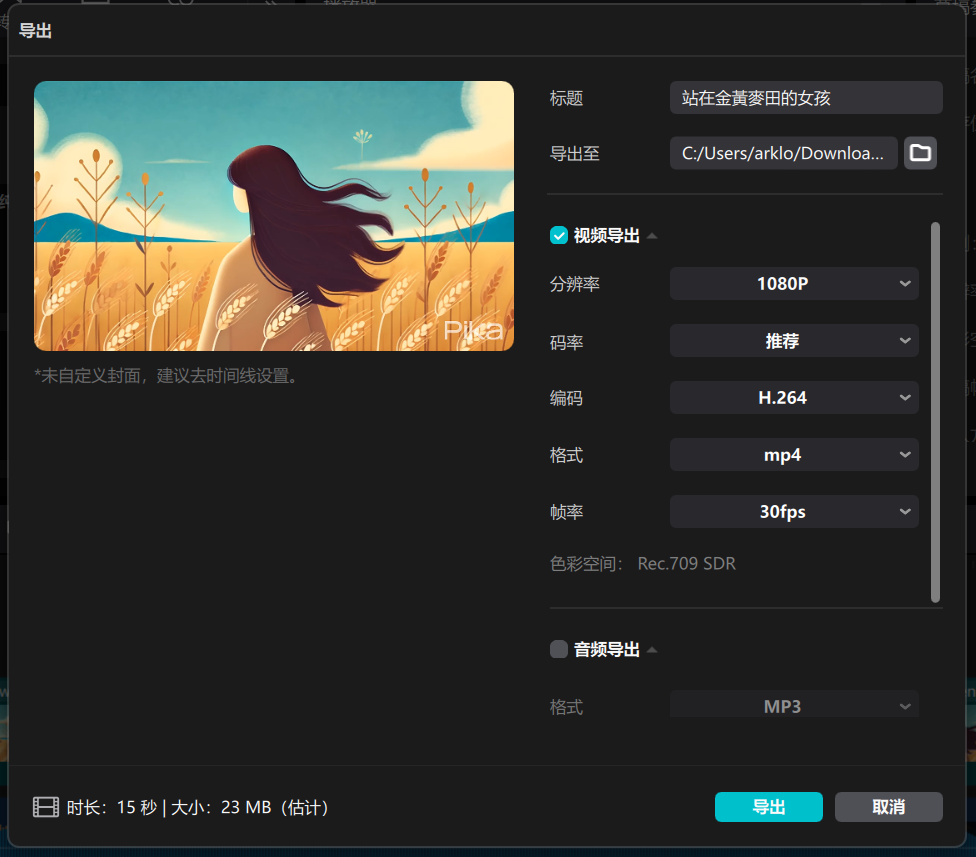
Task: Enable the 音频导出 checkbox
Action: (559, 650)
